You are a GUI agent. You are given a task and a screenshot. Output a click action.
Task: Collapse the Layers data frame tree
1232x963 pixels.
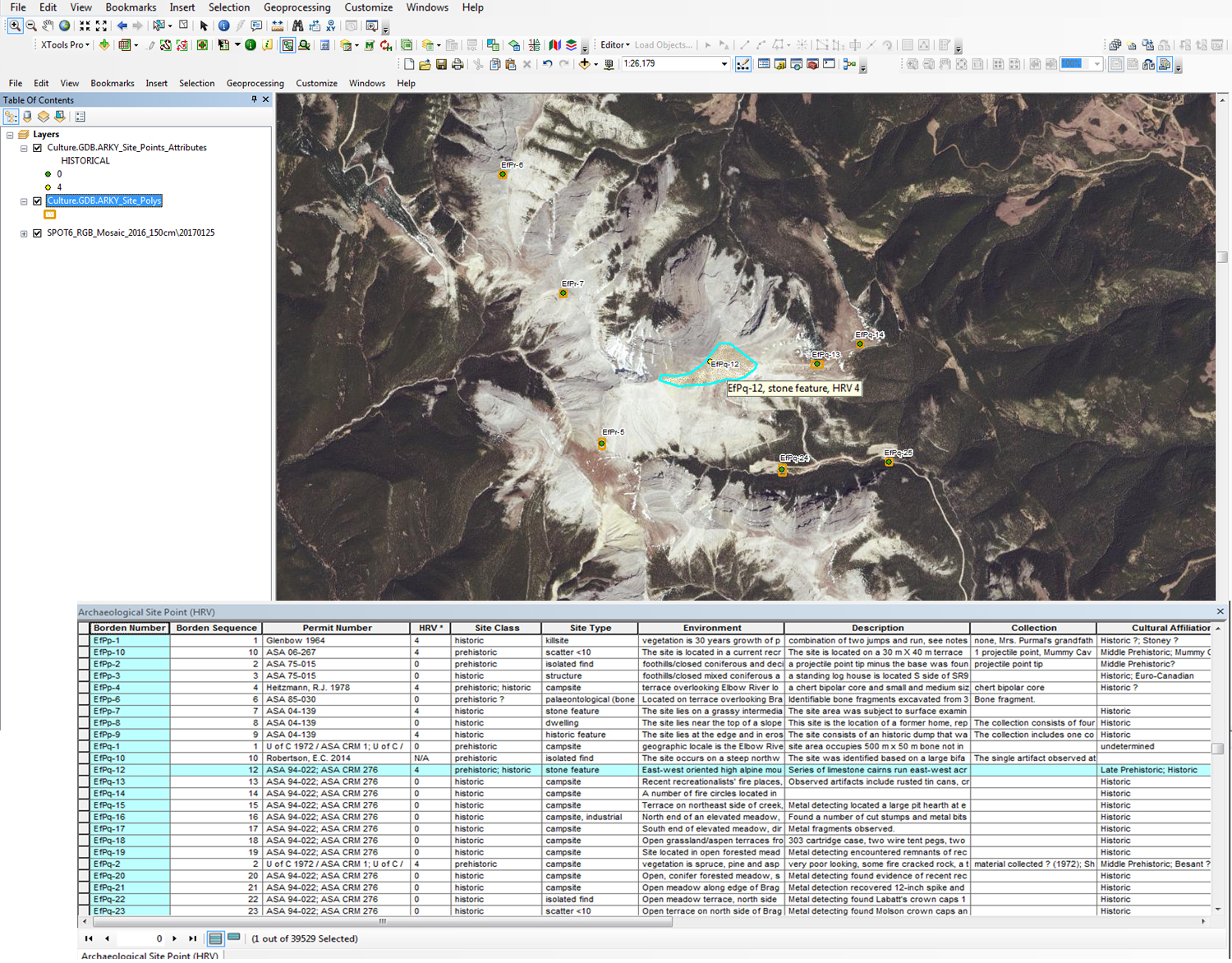(x=10, y=135)
